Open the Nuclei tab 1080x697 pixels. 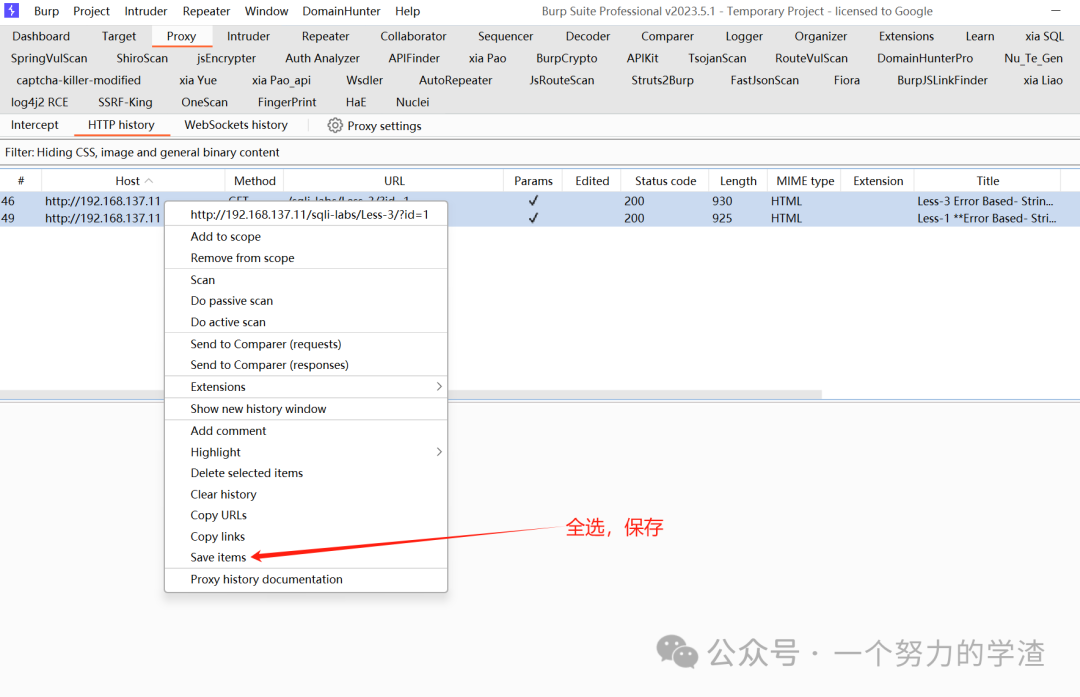(x=413, y=103)
